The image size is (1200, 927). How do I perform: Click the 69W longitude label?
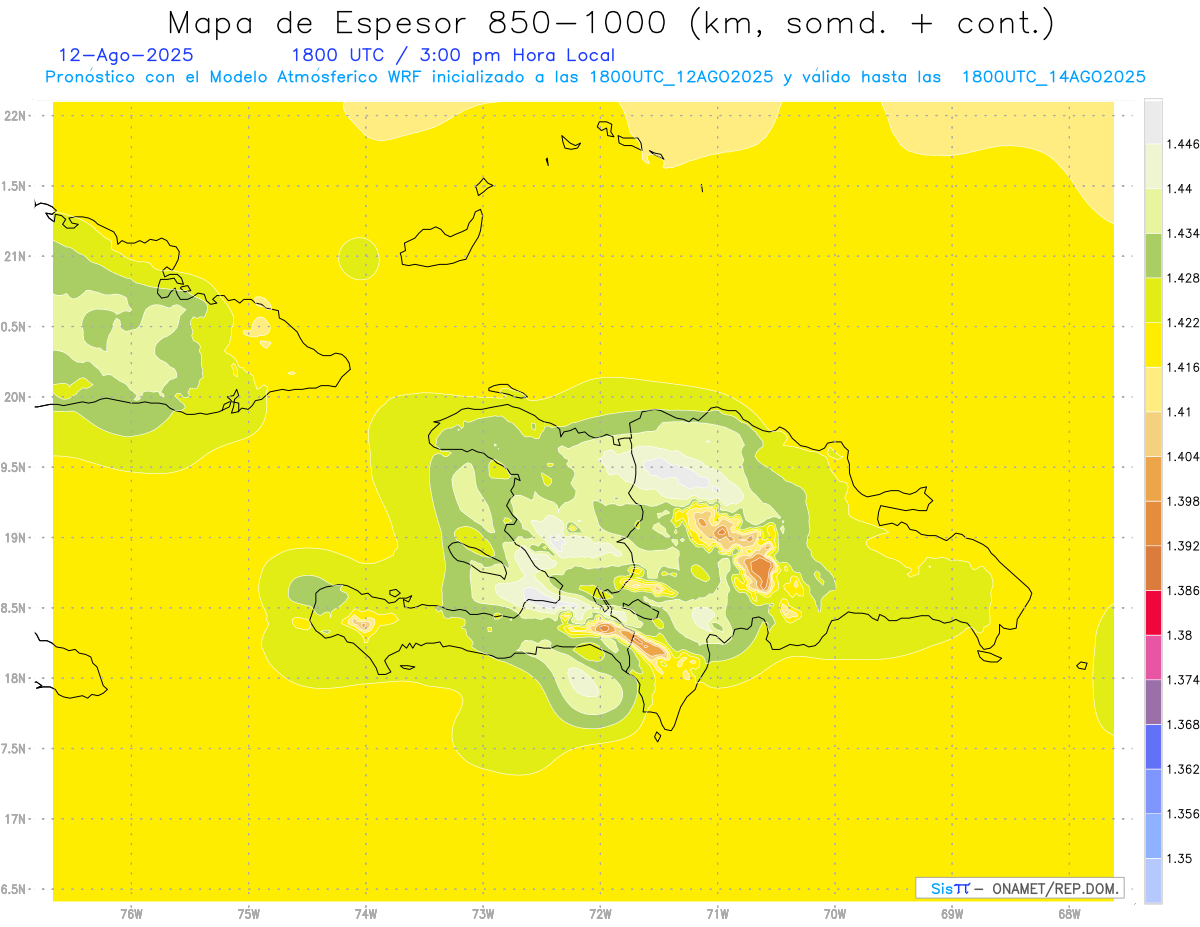952,913
